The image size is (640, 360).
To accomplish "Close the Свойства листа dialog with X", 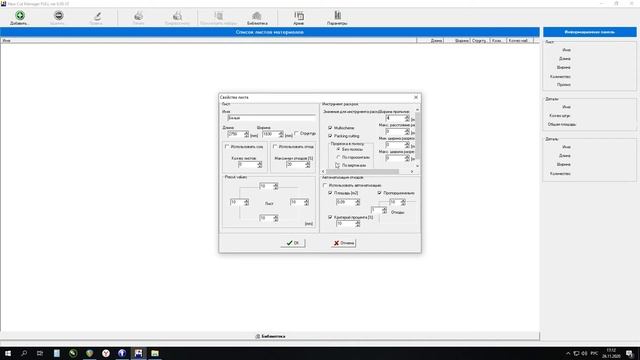I will coord(416,97).
